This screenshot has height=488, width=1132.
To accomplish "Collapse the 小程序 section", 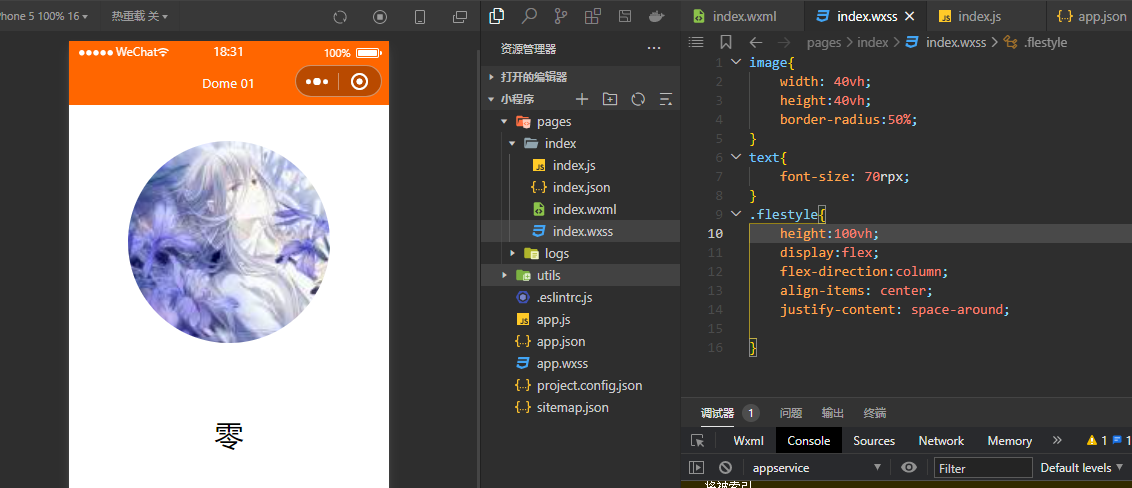I will [x=492, y=99].
